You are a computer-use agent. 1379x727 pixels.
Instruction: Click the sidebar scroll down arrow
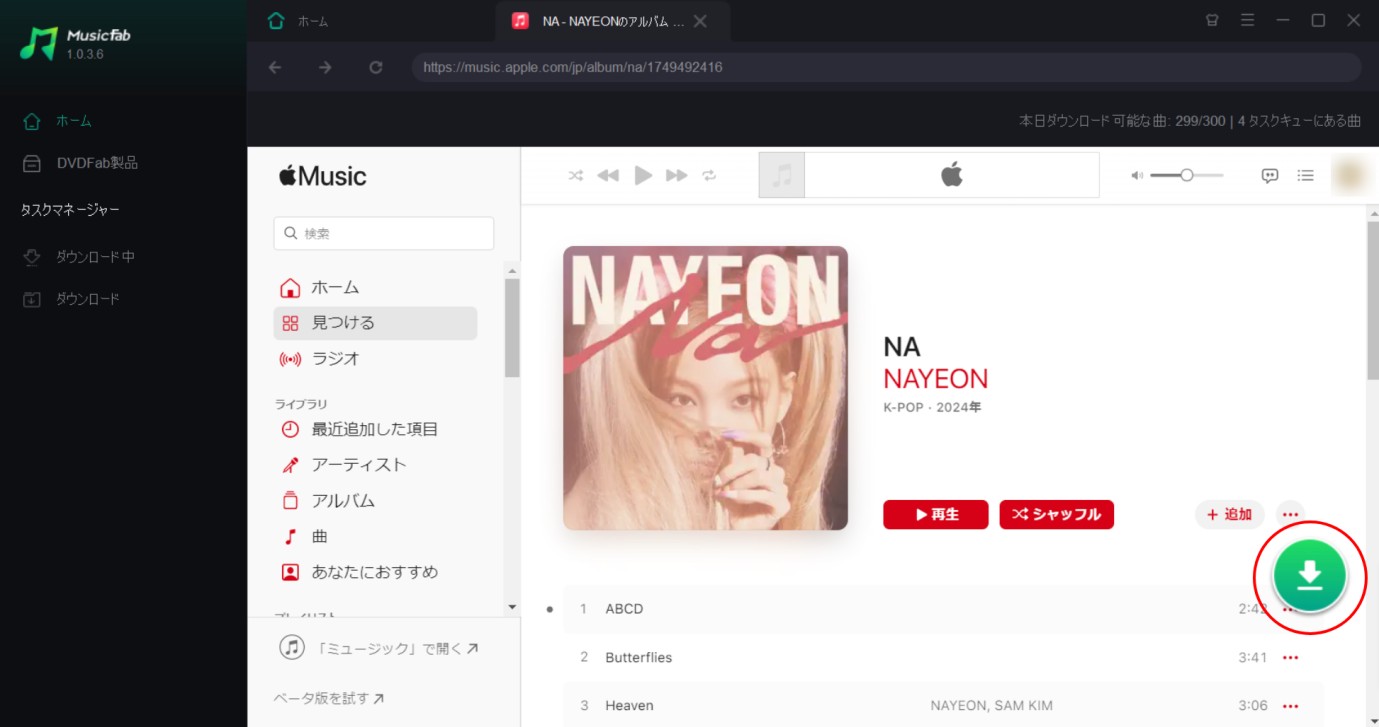[512, 607]
